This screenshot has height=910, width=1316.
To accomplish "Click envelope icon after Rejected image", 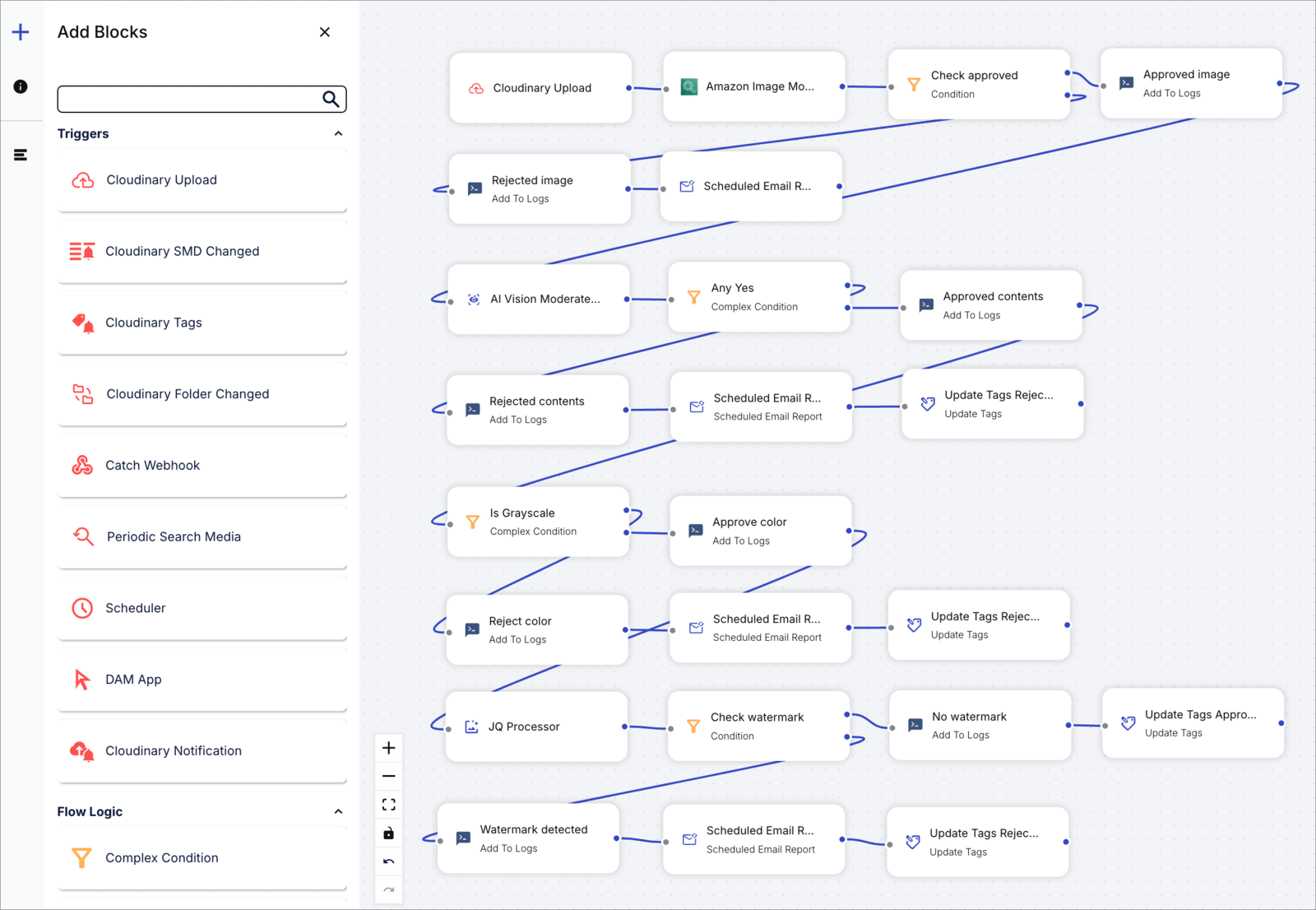I will [x=687, y=187].
